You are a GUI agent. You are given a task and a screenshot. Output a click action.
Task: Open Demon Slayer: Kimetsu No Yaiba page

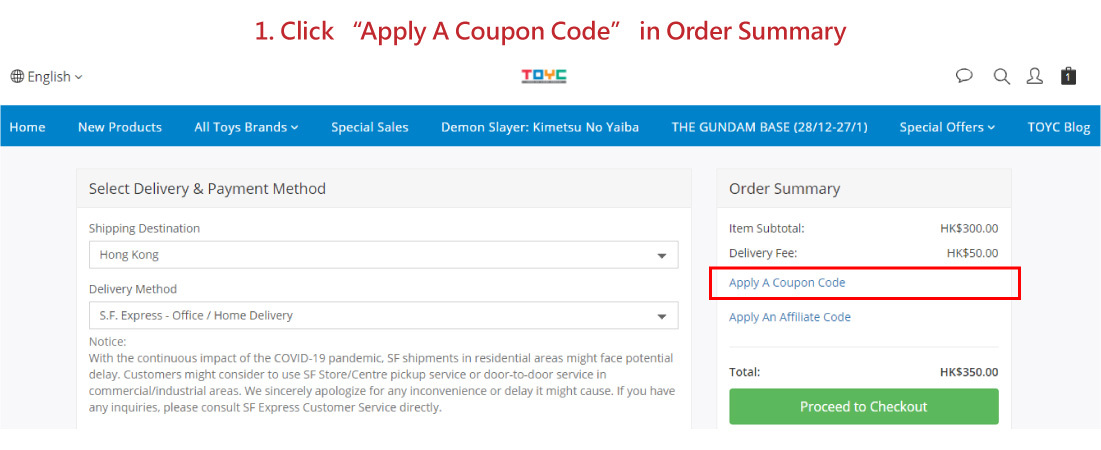[x=540, y=127]
